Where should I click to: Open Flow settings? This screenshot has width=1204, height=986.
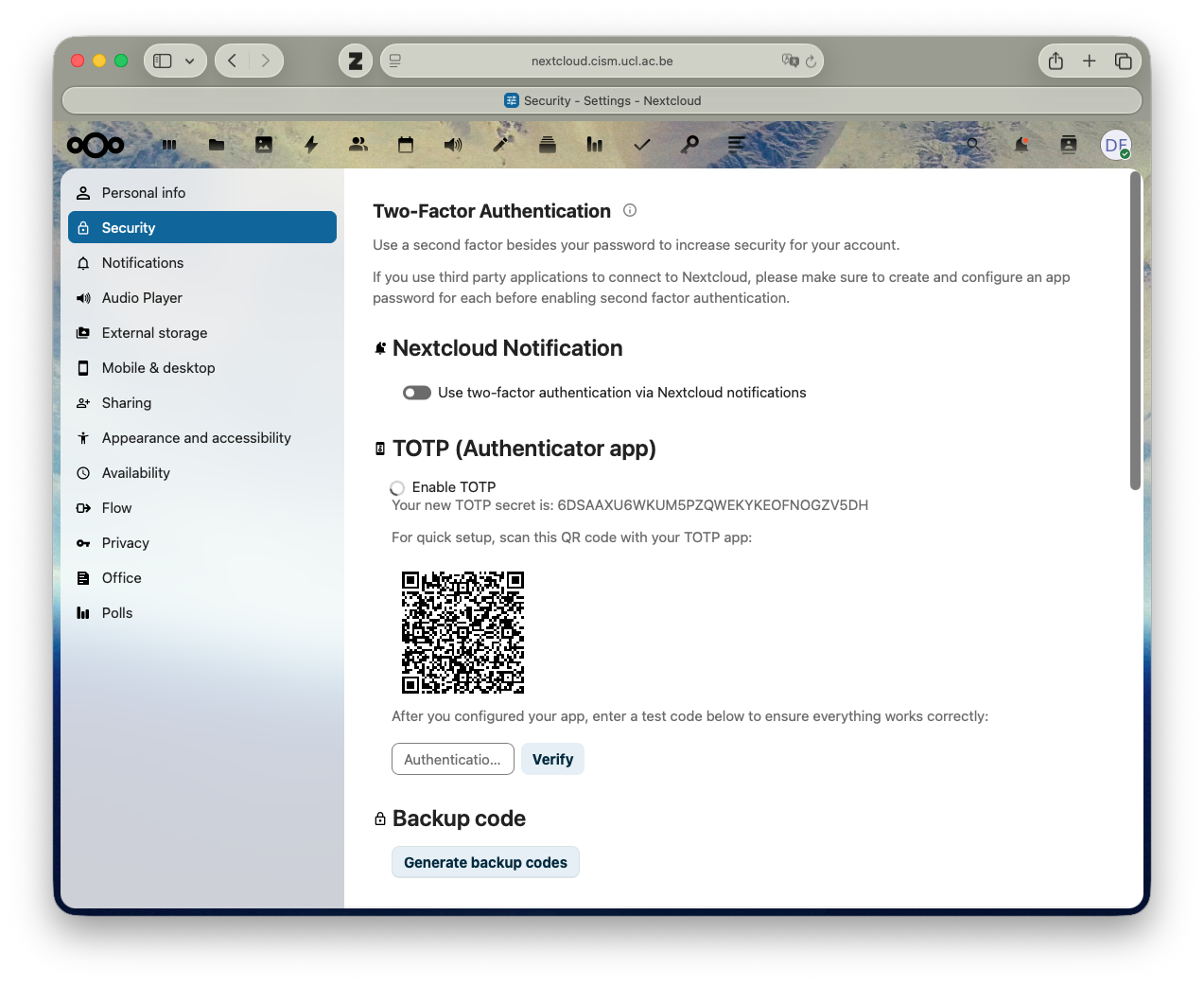[202, 508]
